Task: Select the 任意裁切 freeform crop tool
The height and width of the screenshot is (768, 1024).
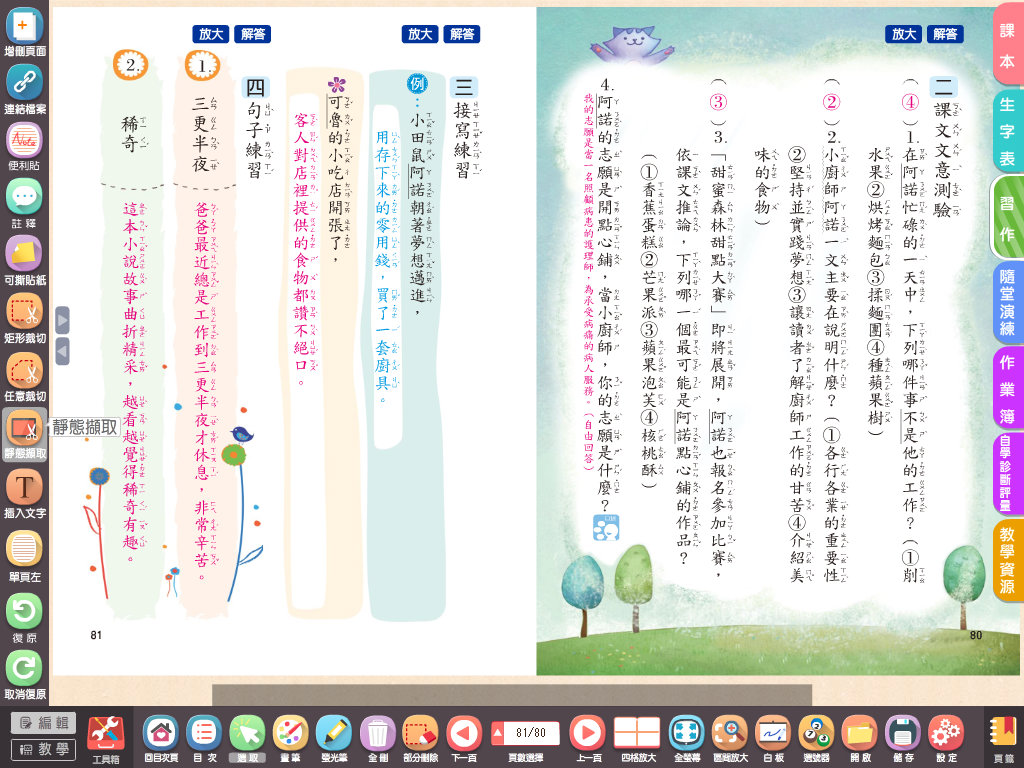Action: [24, 376]
